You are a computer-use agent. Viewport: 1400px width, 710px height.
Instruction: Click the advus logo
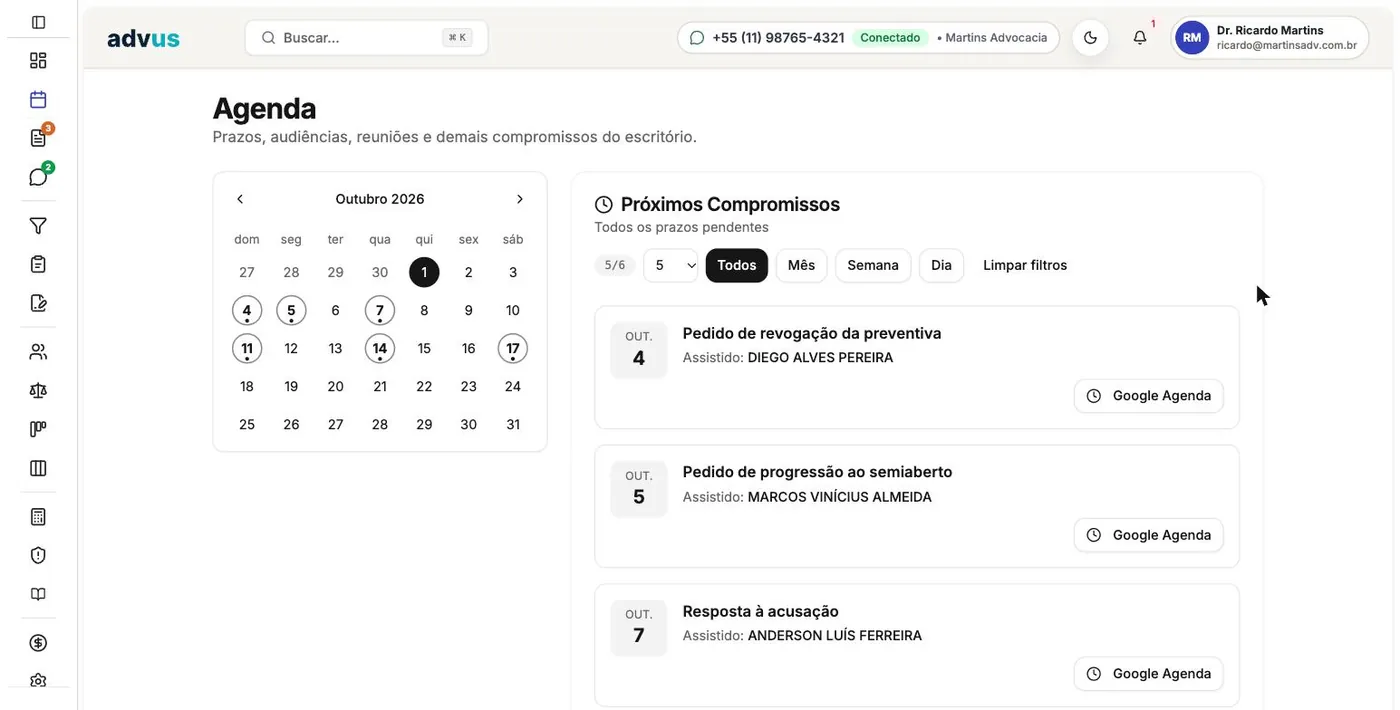click(144, 38)
